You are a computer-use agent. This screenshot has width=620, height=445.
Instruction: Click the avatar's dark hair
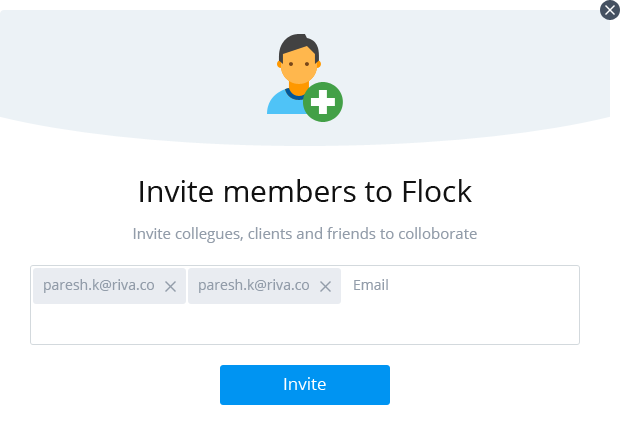[298, 45]
